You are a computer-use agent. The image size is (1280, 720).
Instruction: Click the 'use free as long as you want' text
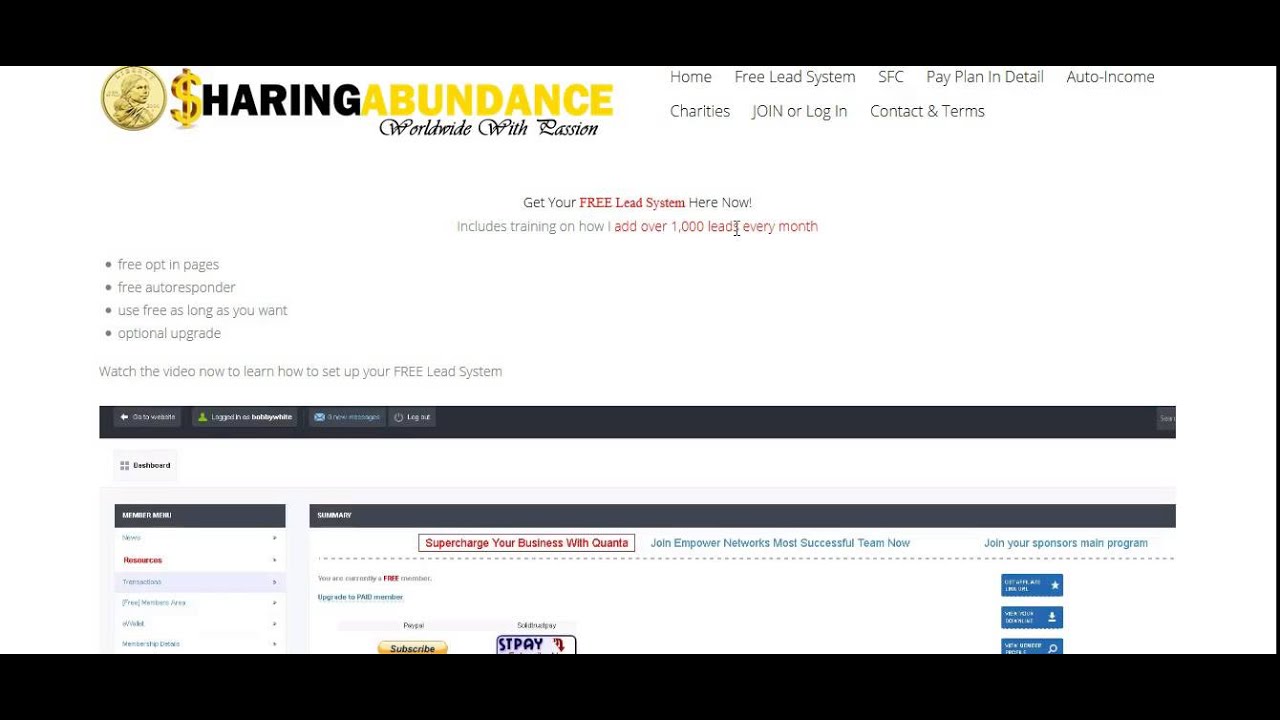(203, 311)
